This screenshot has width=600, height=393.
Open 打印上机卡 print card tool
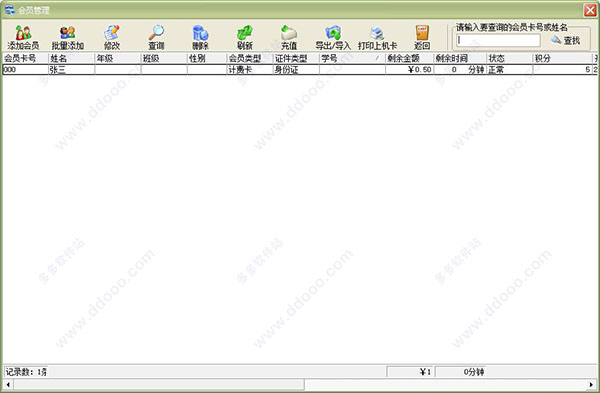377,38
